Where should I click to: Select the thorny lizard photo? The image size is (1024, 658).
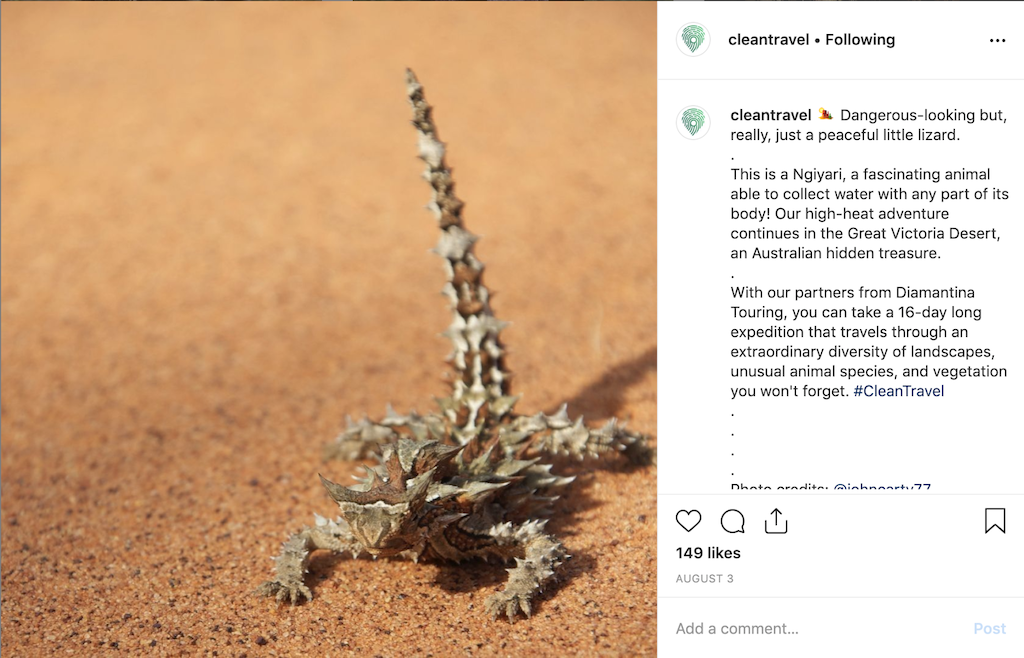[x=328, y=329]
